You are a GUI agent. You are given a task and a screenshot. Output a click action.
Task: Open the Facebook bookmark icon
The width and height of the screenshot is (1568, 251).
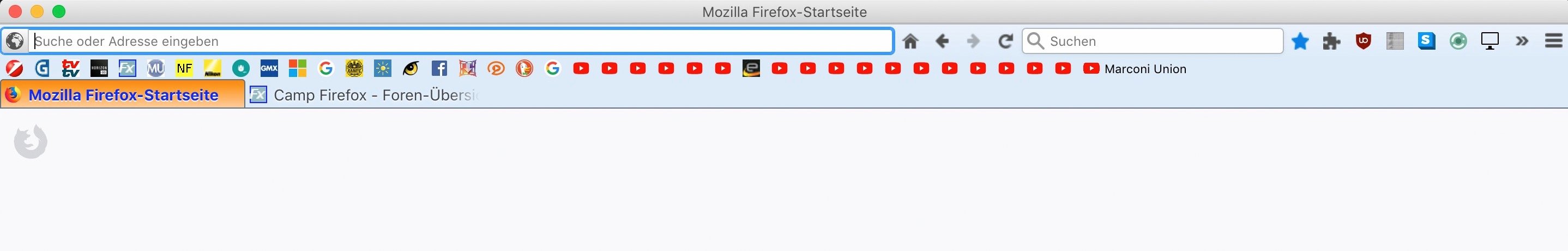pos(439,69)
